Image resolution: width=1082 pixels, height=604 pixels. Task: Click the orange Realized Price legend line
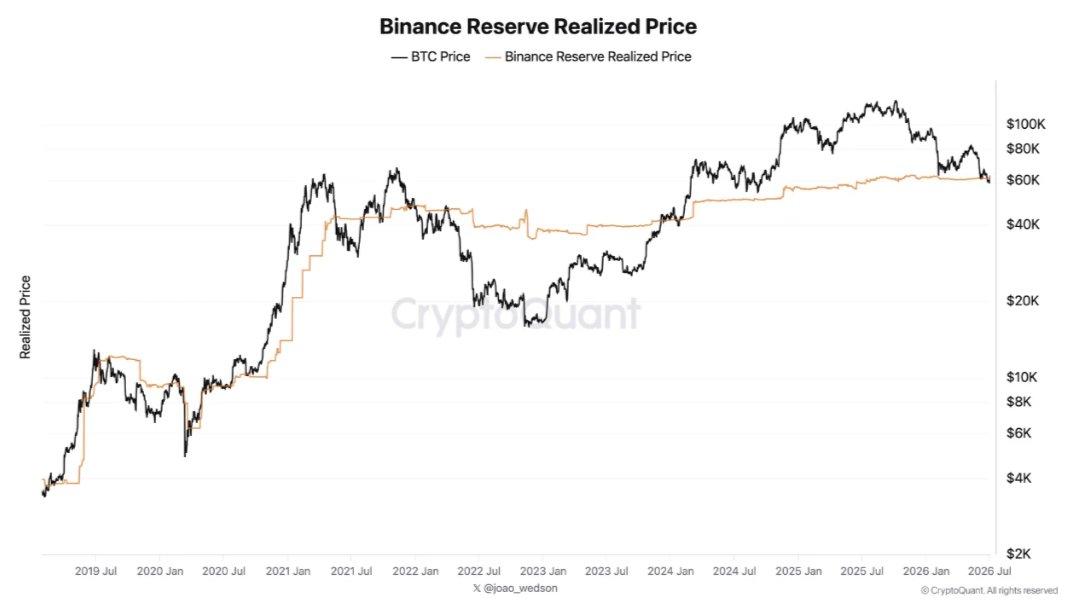point(493,57)
